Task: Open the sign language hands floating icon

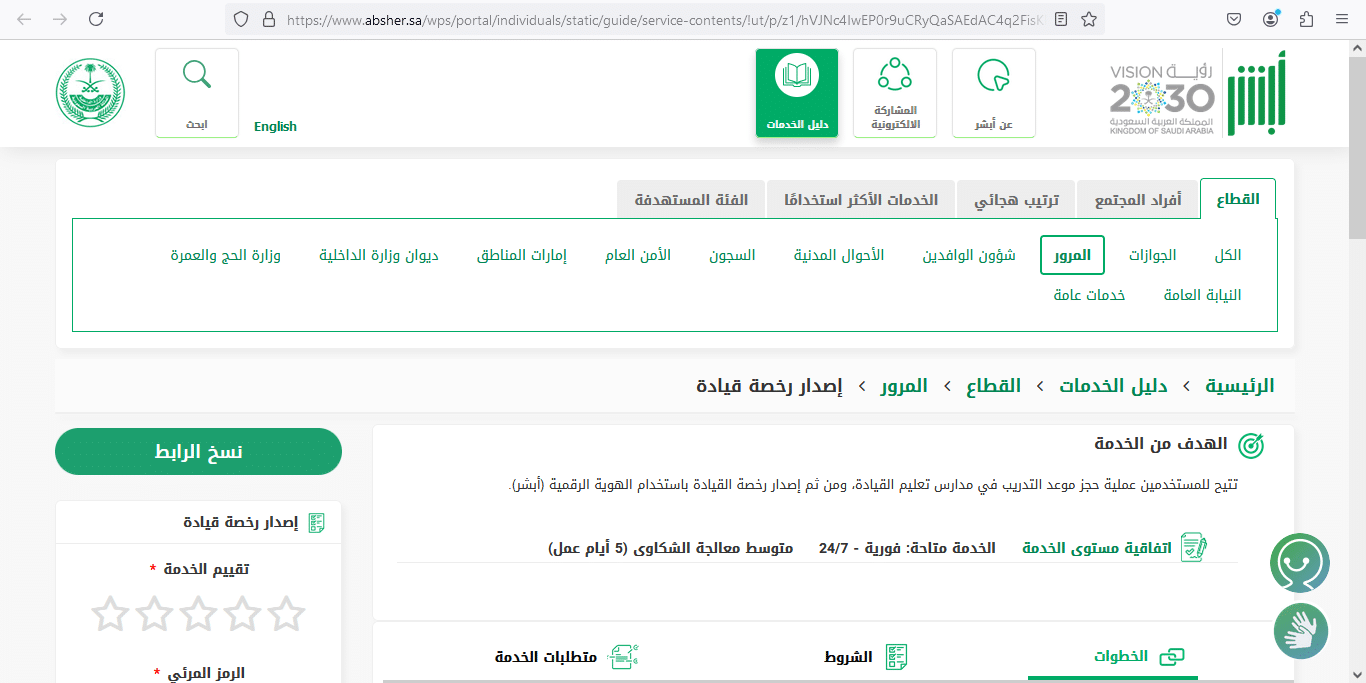Action: [x=1301, y=631]
